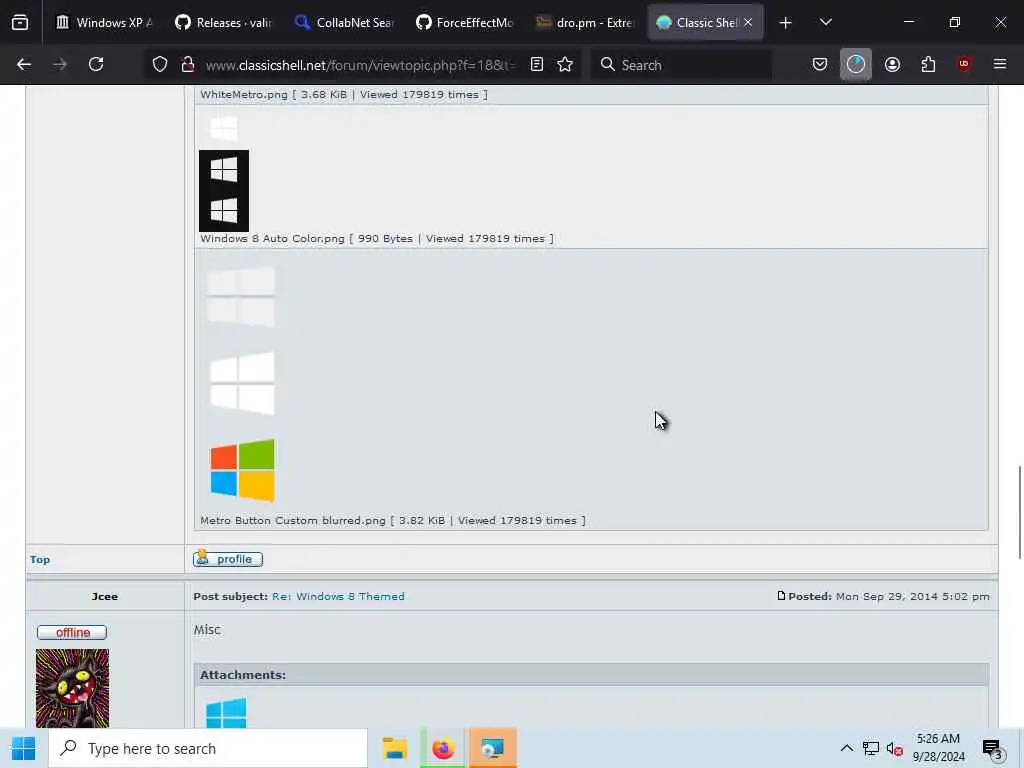1024x768 pixels.
Task: Open the Re: Windows 8 Themed link
Action: [x=338, y=596]
